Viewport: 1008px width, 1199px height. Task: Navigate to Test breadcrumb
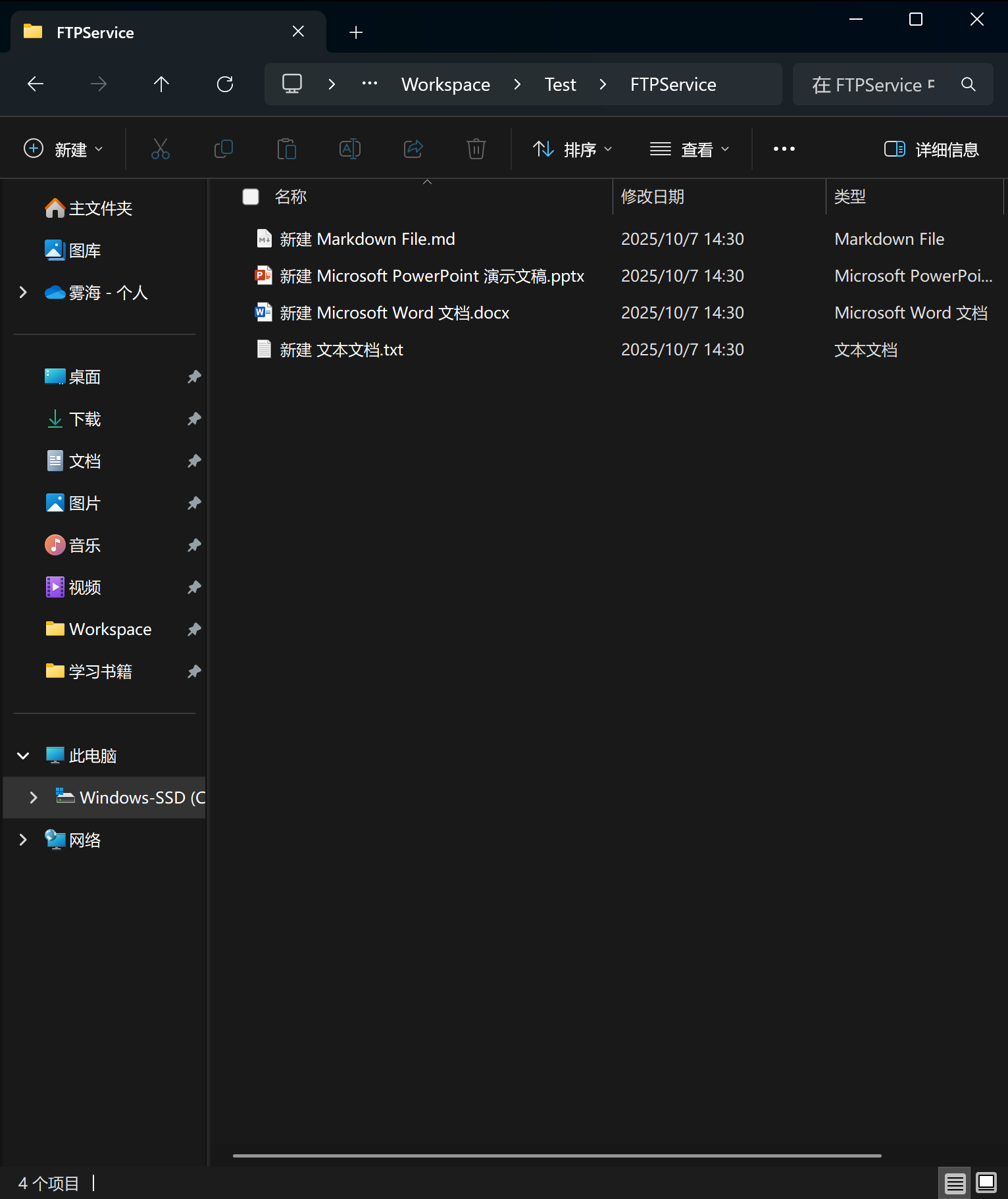tap(561, 84)
